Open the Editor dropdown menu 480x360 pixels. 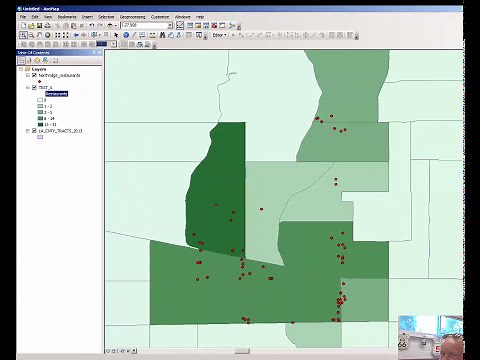pyautogui.click(x=219, y=35)
